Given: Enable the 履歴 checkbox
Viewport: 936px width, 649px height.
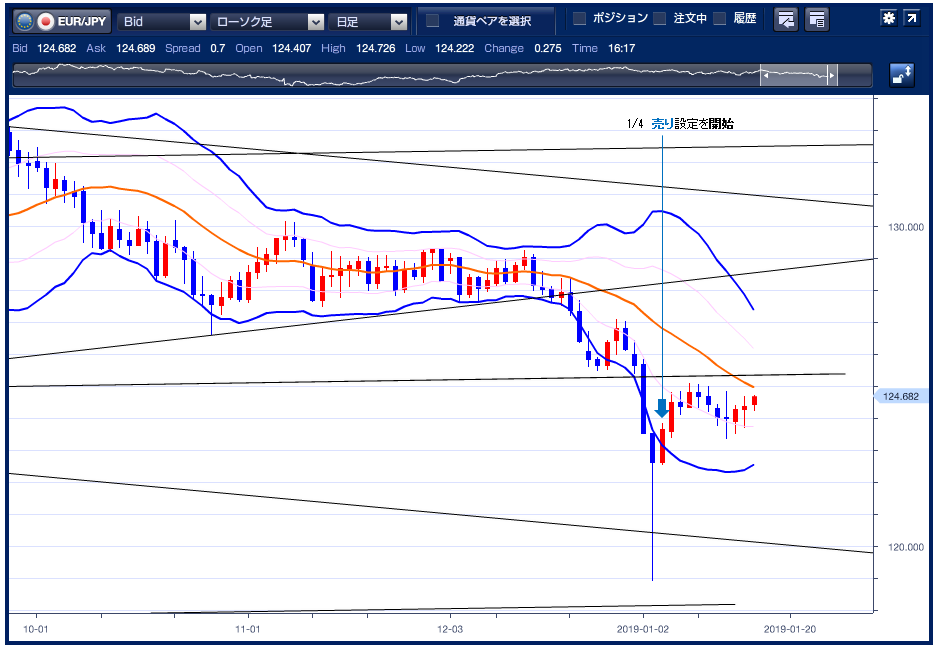Looking at the screenshot, I should coord(720,19).
